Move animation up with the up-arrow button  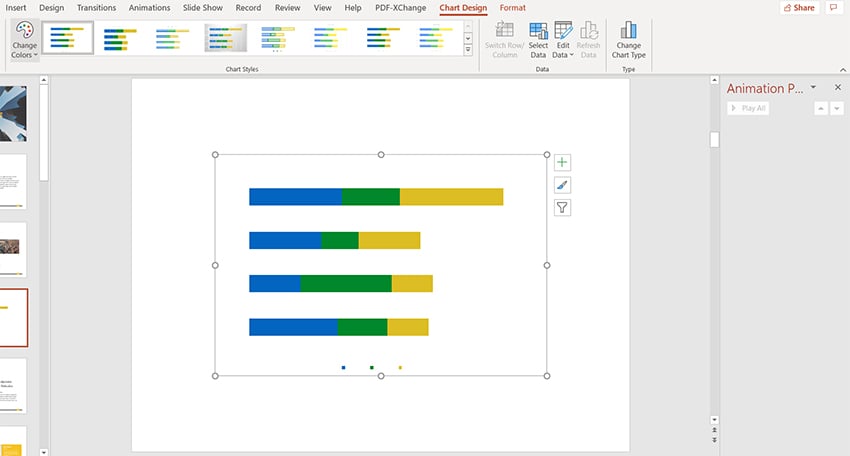[821, 108]
